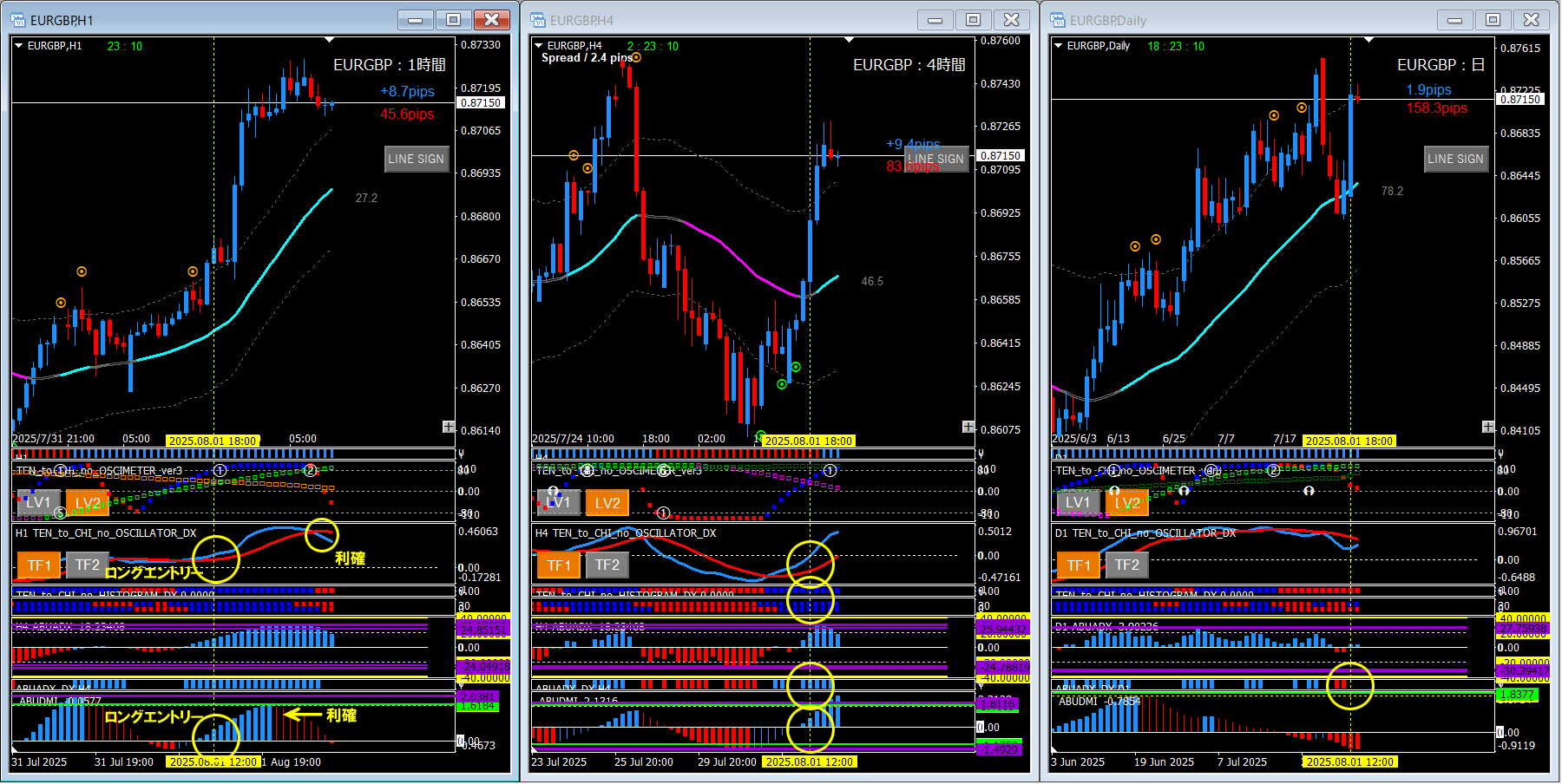Click the 27.2 value on H1 chart

[x=366, y=198]
